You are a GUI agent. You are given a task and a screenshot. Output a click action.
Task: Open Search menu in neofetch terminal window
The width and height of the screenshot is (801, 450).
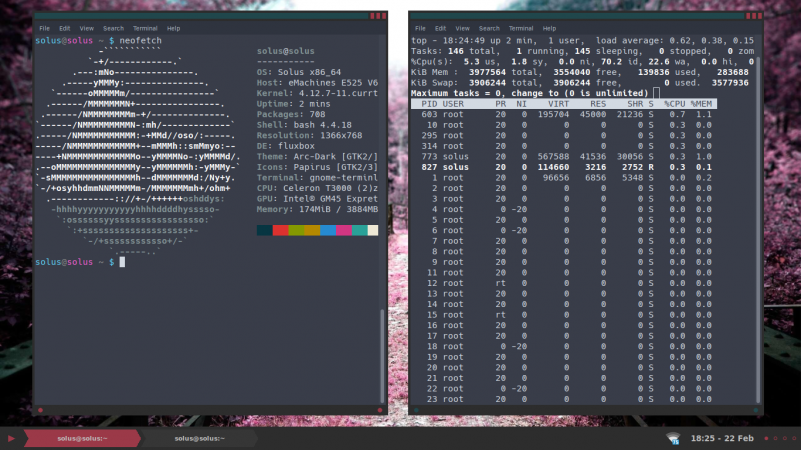pyautogui.click(x=113, y=29)
